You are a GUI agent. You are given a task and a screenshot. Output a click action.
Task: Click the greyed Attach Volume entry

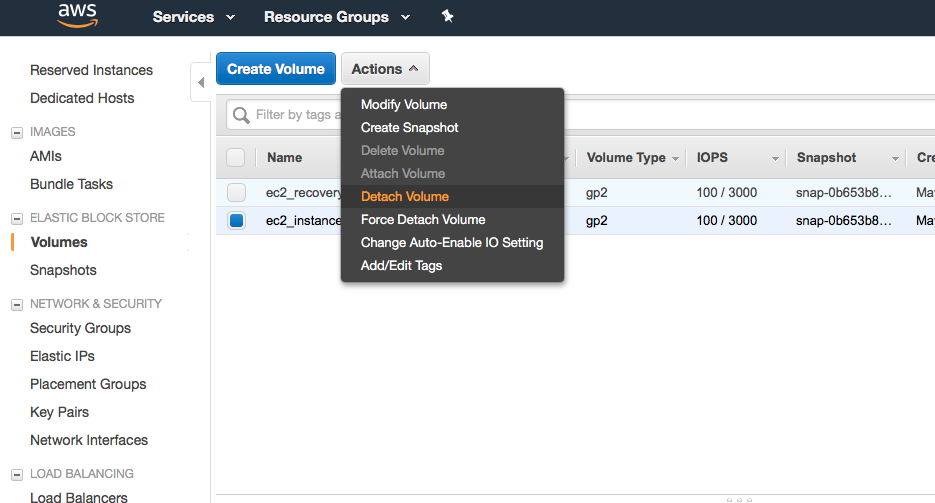tap(403, 173)
